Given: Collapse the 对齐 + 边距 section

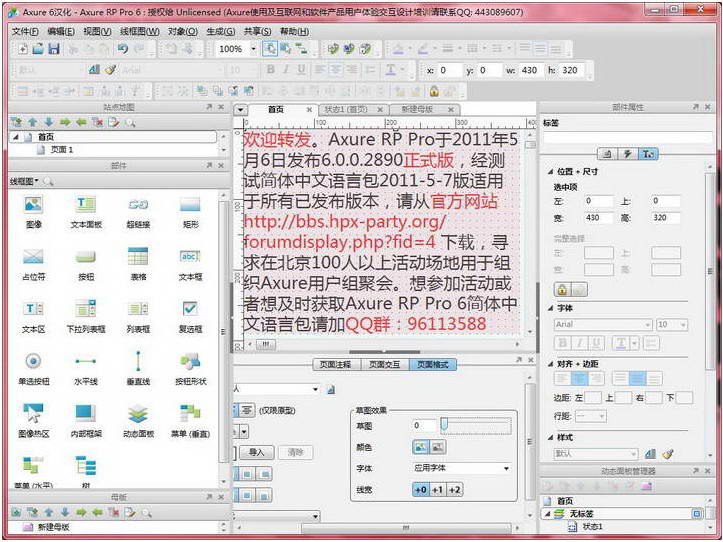Looking at the screenshot, I should [x=550, y=364].
